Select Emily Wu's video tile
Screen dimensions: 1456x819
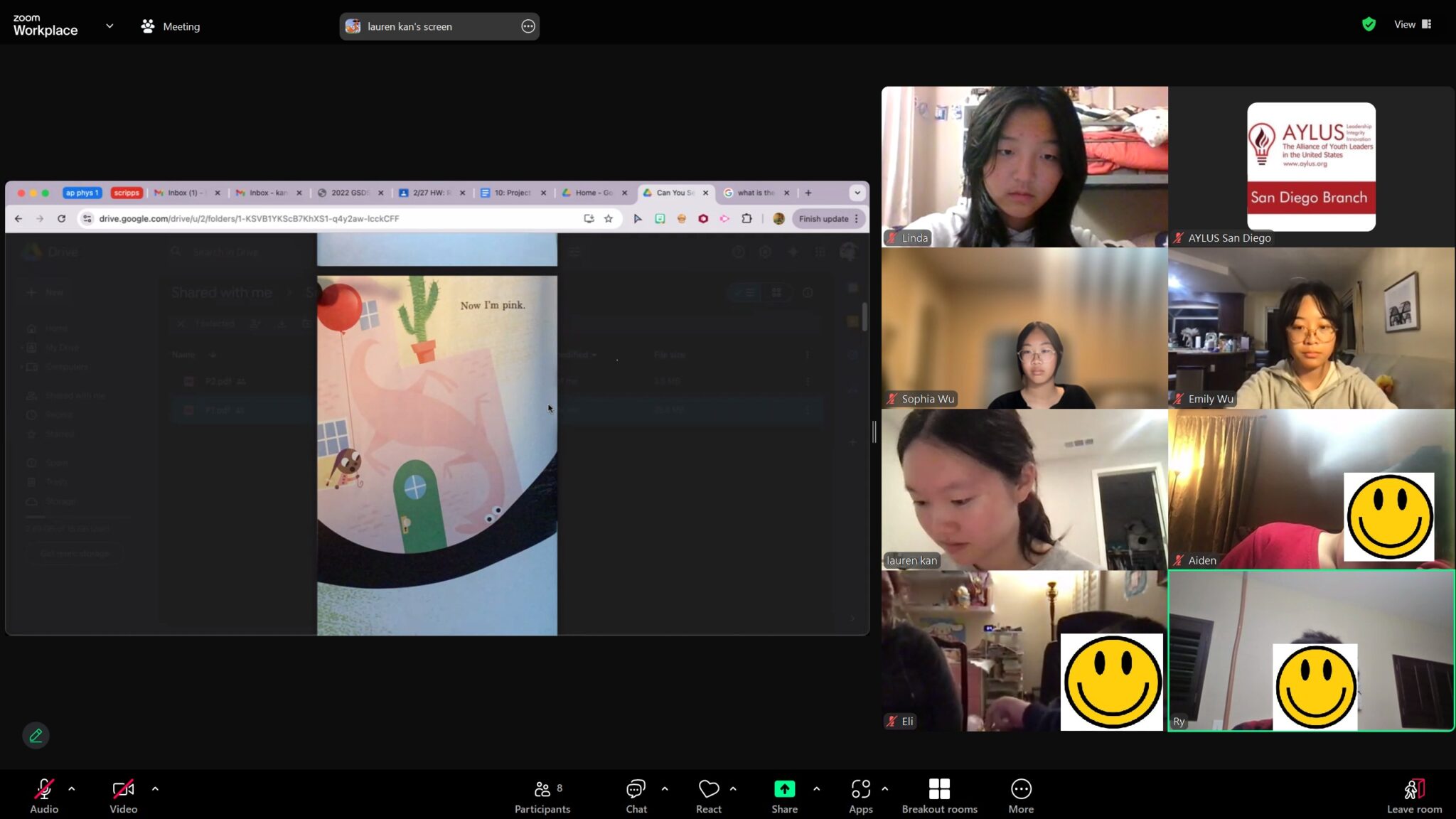(1311, 328)
